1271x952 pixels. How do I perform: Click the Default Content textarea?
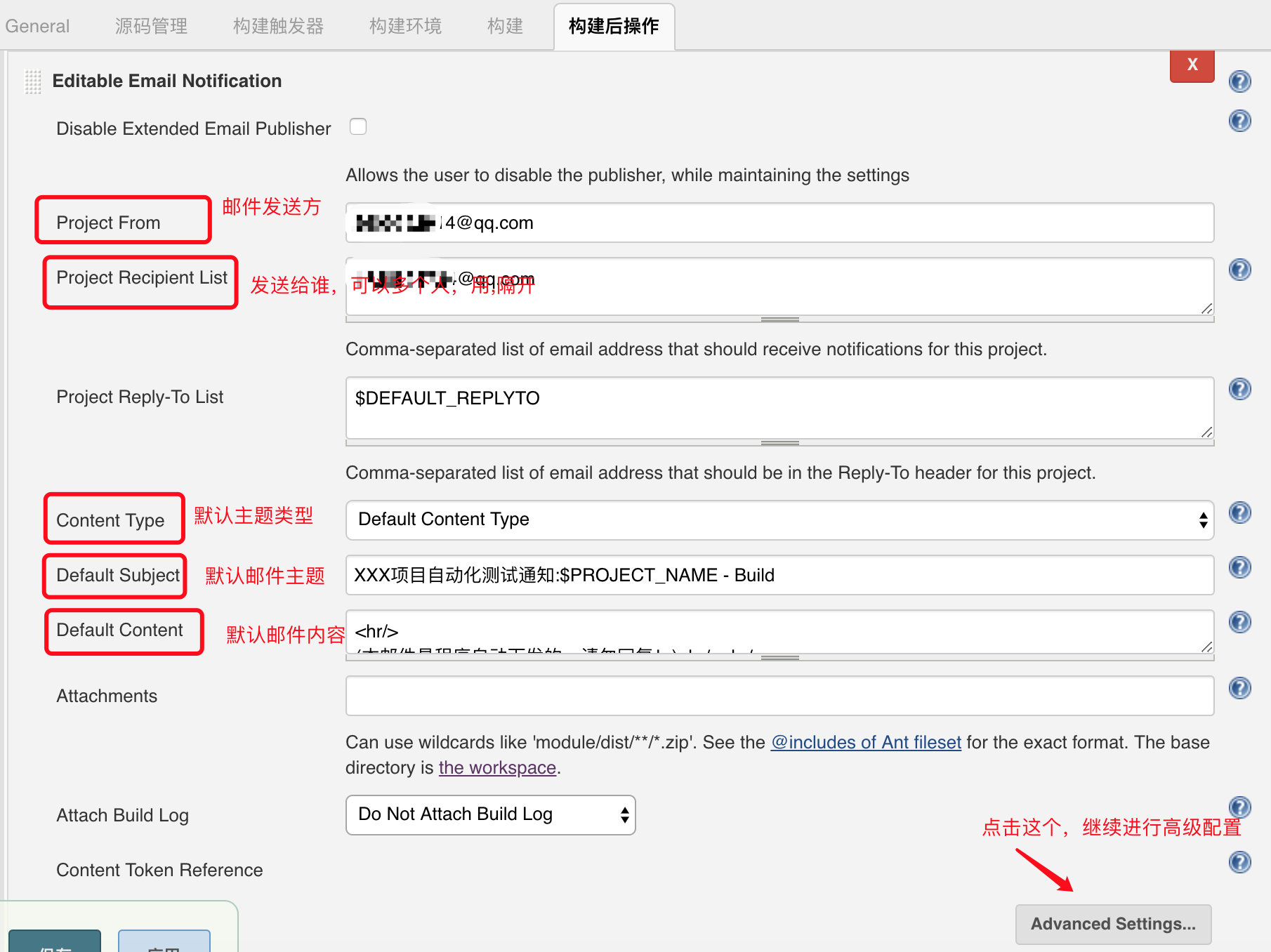click(x=779, y=632)
